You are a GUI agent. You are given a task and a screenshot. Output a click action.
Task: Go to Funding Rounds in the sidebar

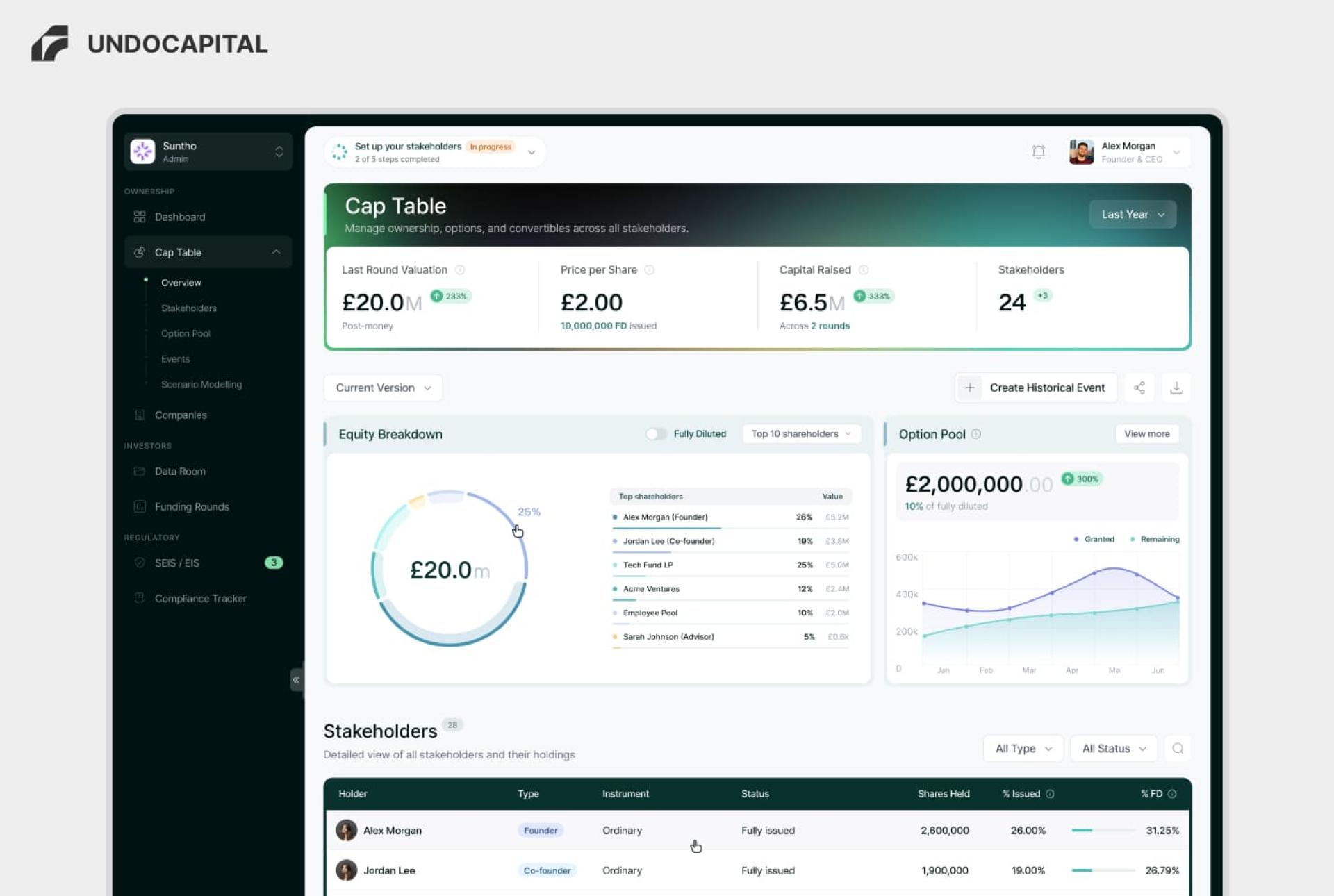click(x=192, y=506)
